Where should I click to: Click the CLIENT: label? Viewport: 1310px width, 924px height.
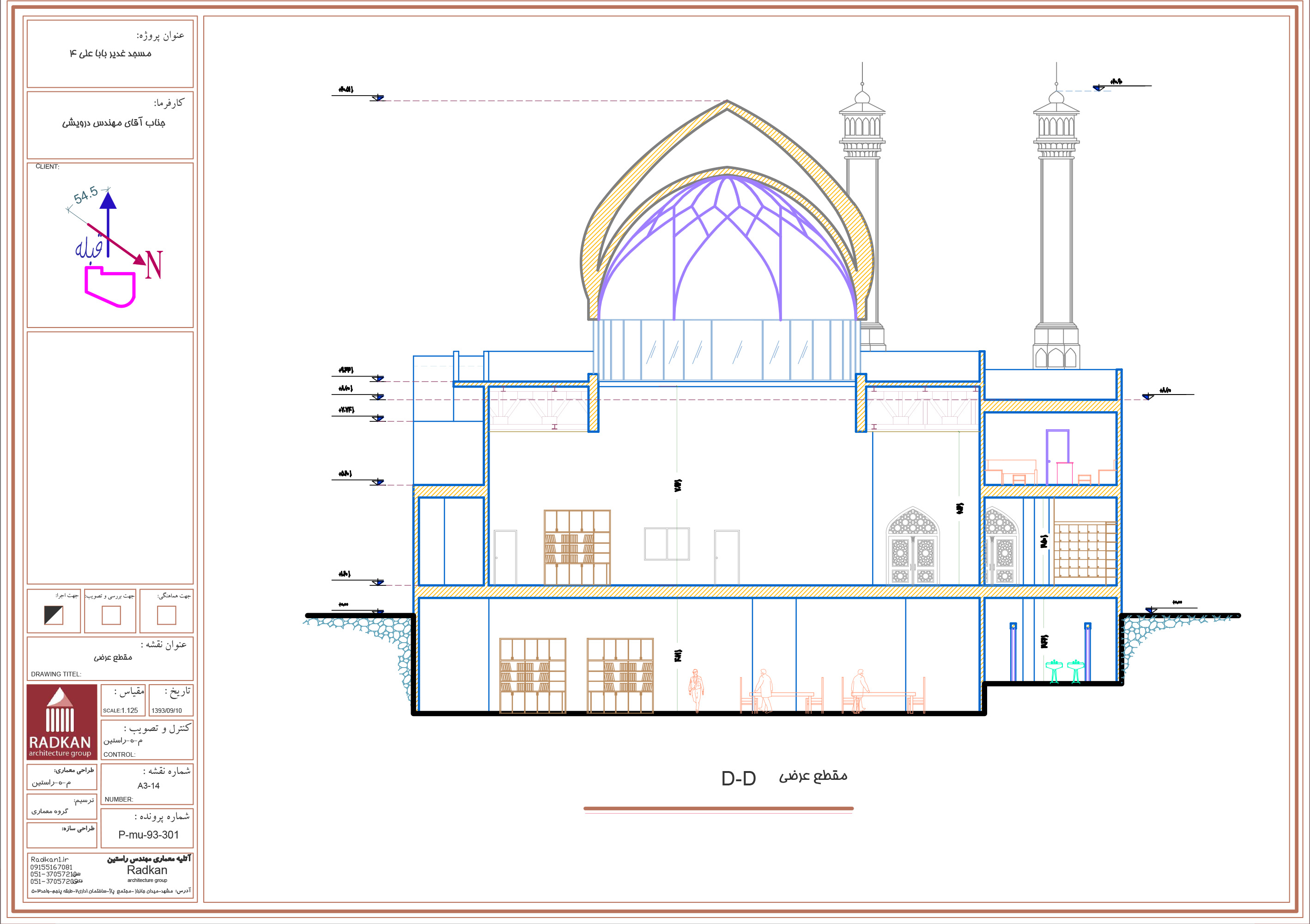coord(48,167)
